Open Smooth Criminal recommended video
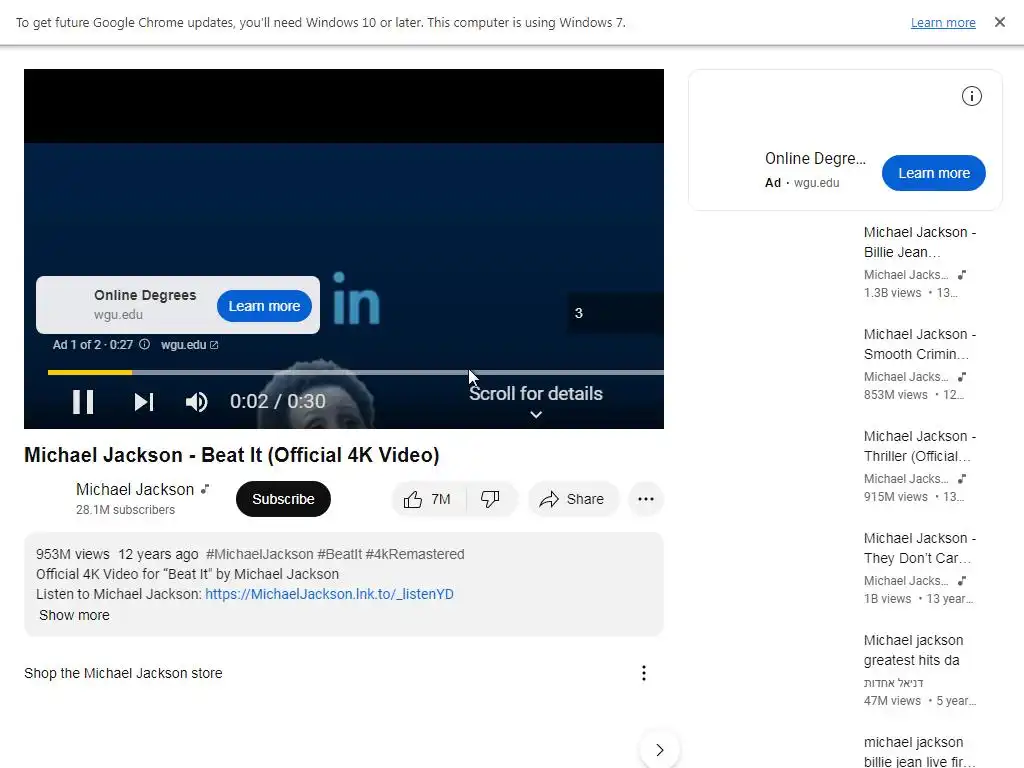1024x768 pixels. 920,344
